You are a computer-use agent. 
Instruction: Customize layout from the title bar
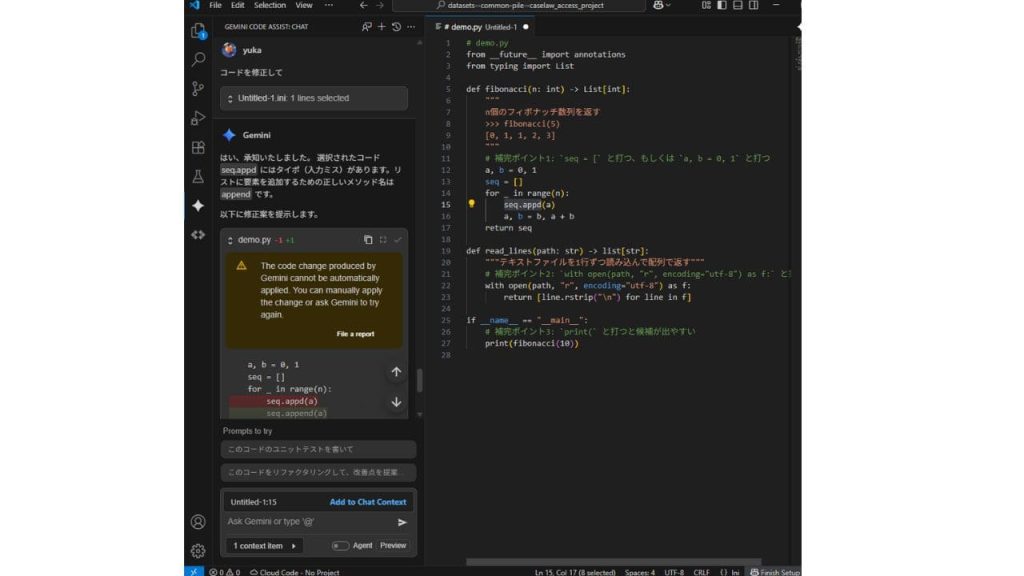pyautogui.click(x=706, y=5)
